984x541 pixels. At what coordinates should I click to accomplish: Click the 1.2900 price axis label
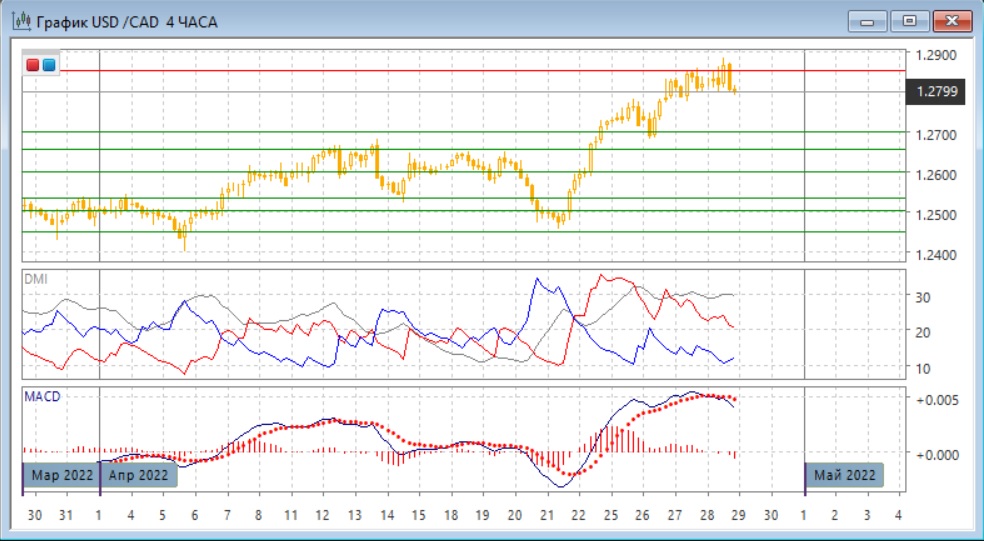(936, 56)
